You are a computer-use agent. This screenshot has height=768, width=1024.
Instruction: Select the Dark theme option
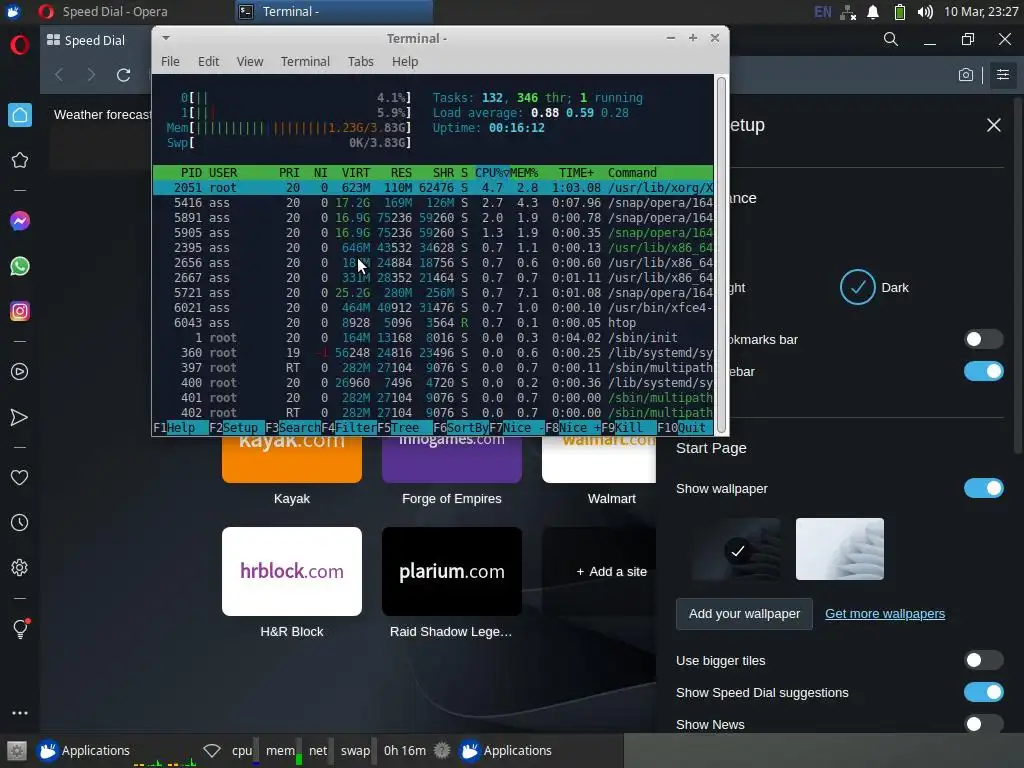point(874,287)
